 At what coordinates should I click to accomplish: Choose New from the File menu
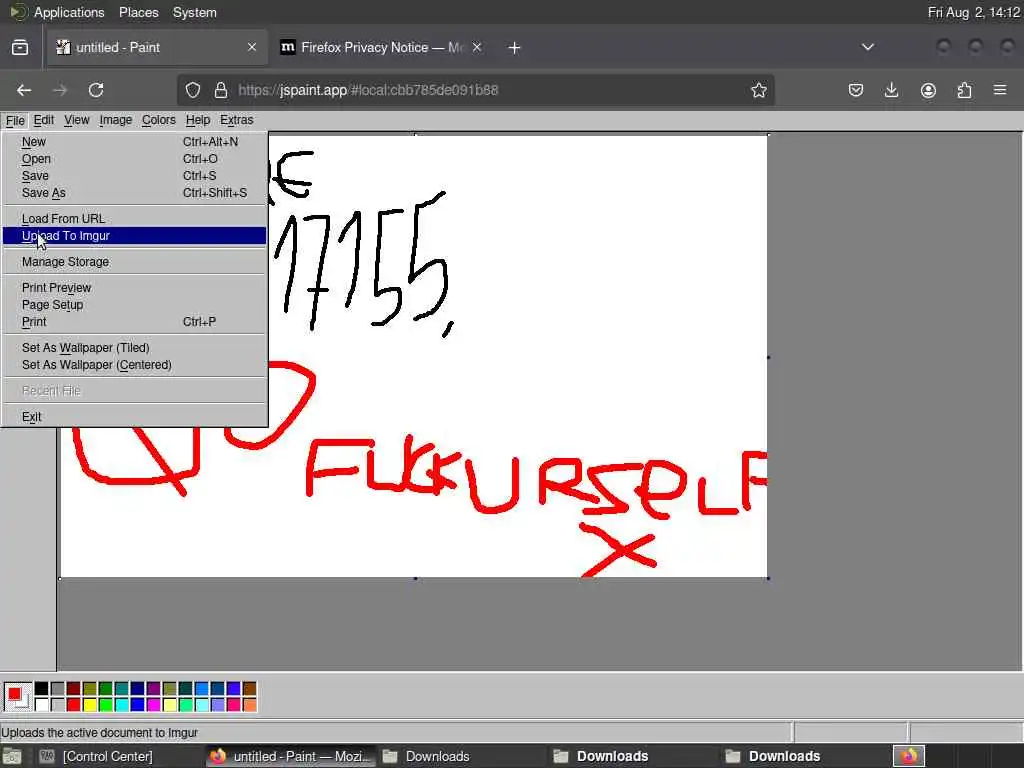tap(134, 142)
